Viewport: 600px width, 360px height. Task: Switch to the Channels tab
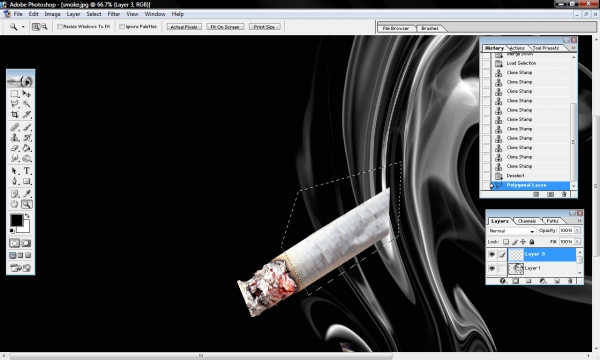[527, 221]
